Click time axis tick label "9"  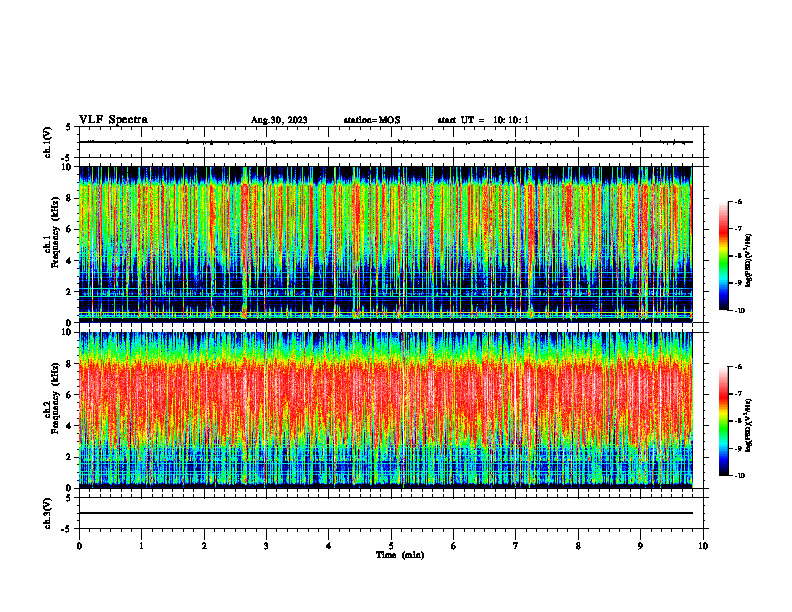pyautogui.click(x=640, y=546)
